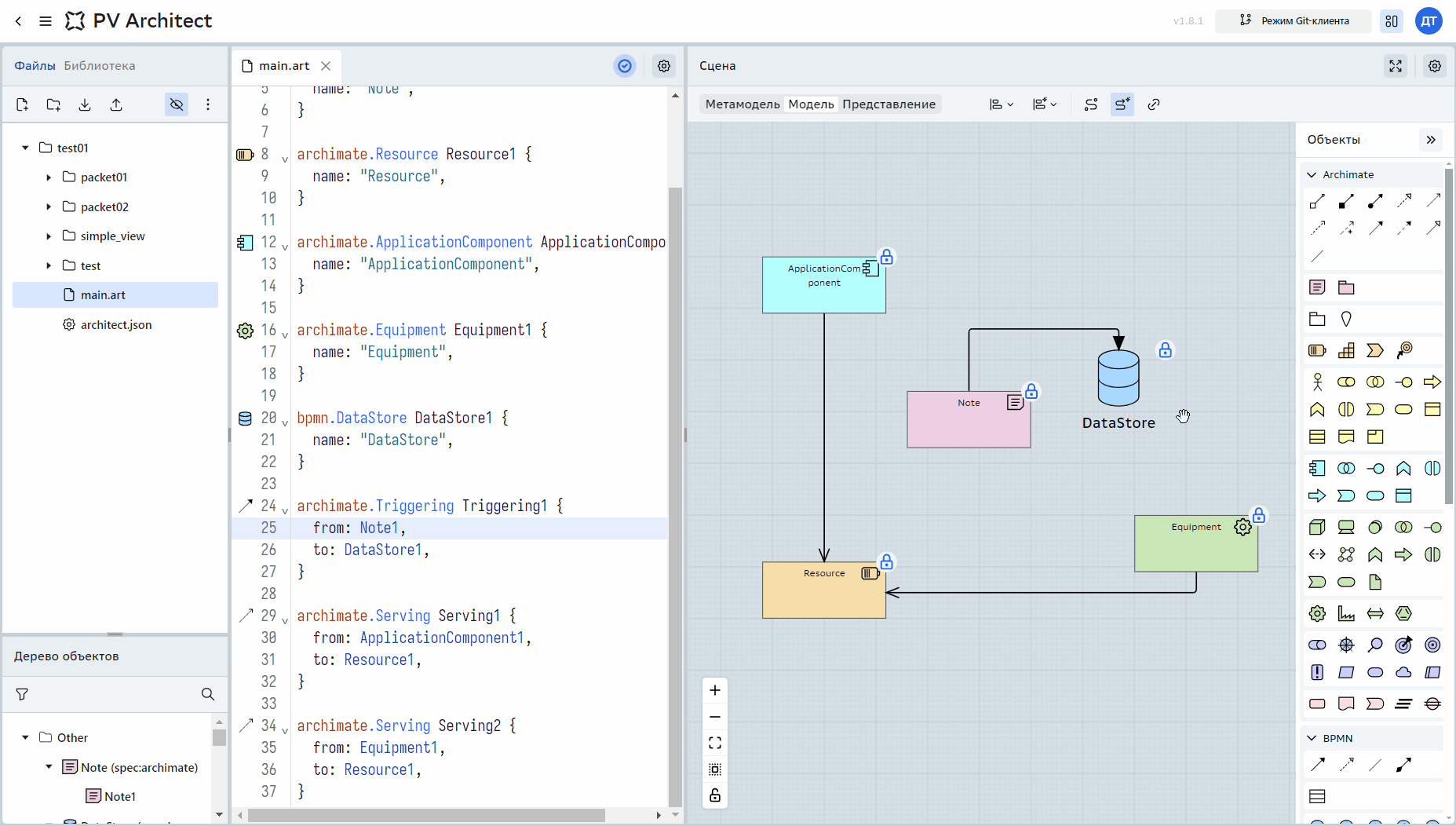
Task: Toggle the lock on the DataStore node
Action: pyautogui.click(x=1166, y=350)
